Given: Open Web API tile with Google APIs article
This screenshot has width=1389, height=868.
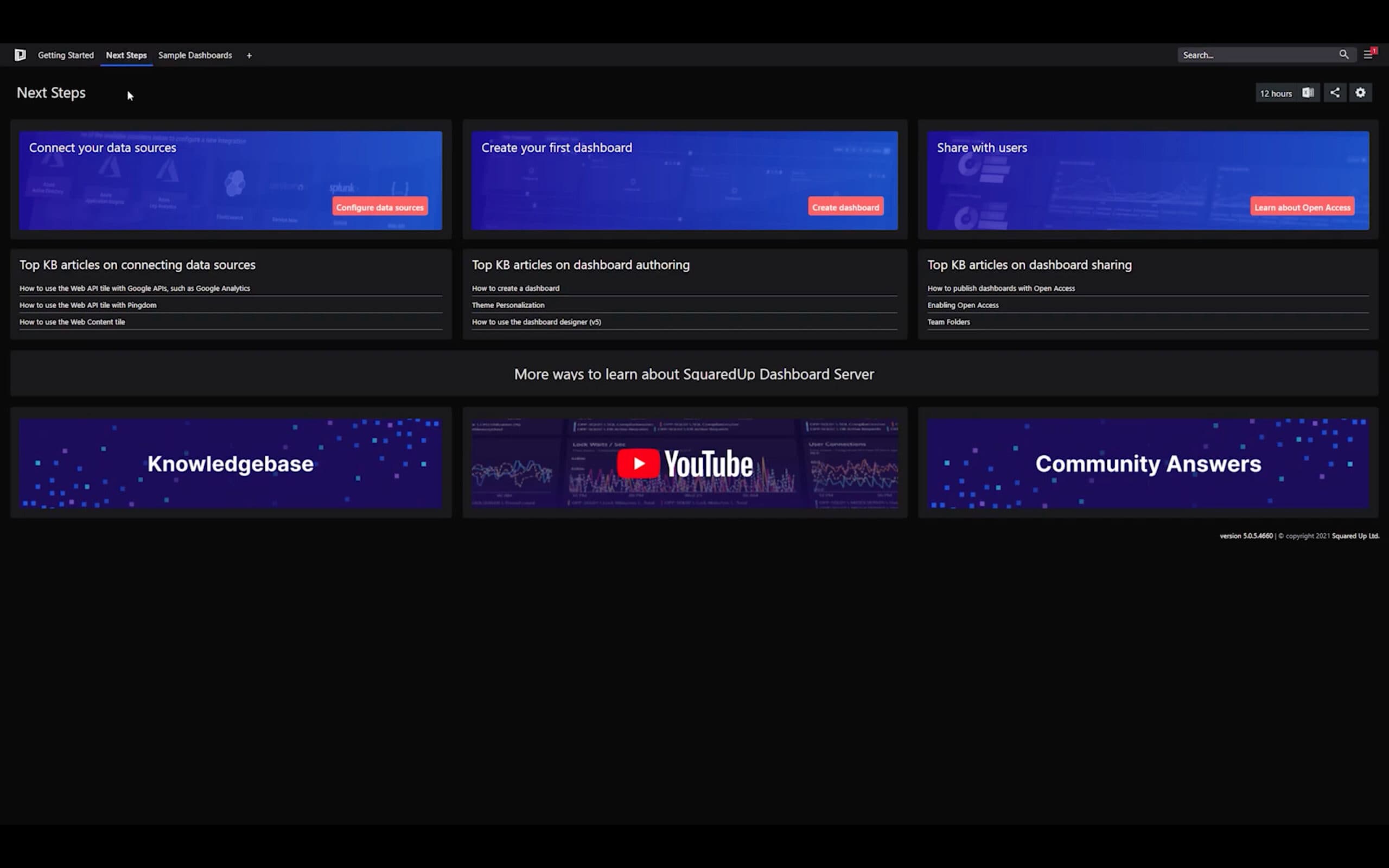Looking at the screenshot, I should [135, 288].
